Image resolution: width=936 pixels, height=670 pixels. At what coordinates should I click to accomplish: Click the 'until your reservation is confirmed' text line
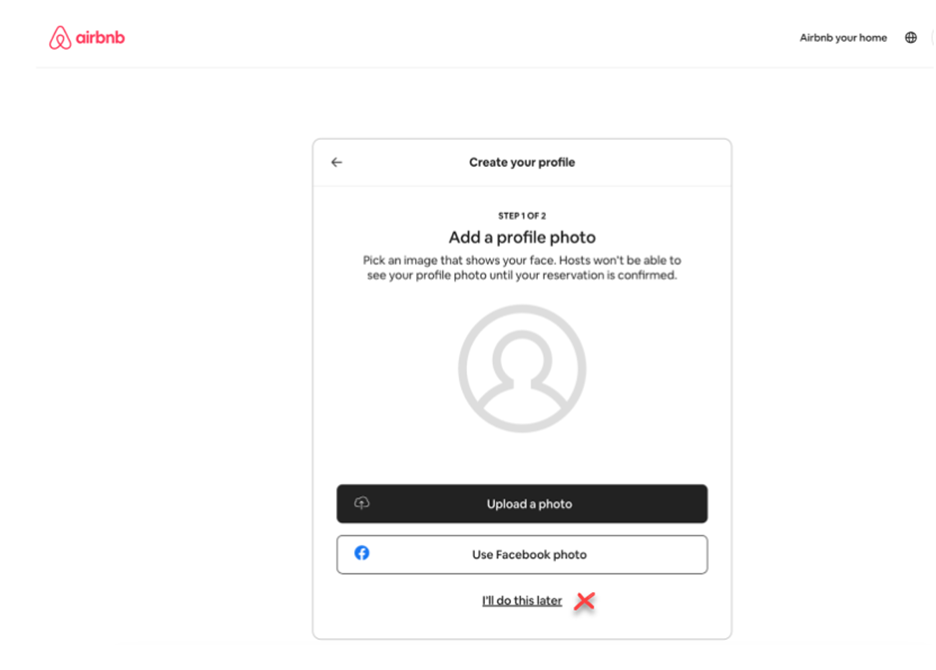click(522, 275)
